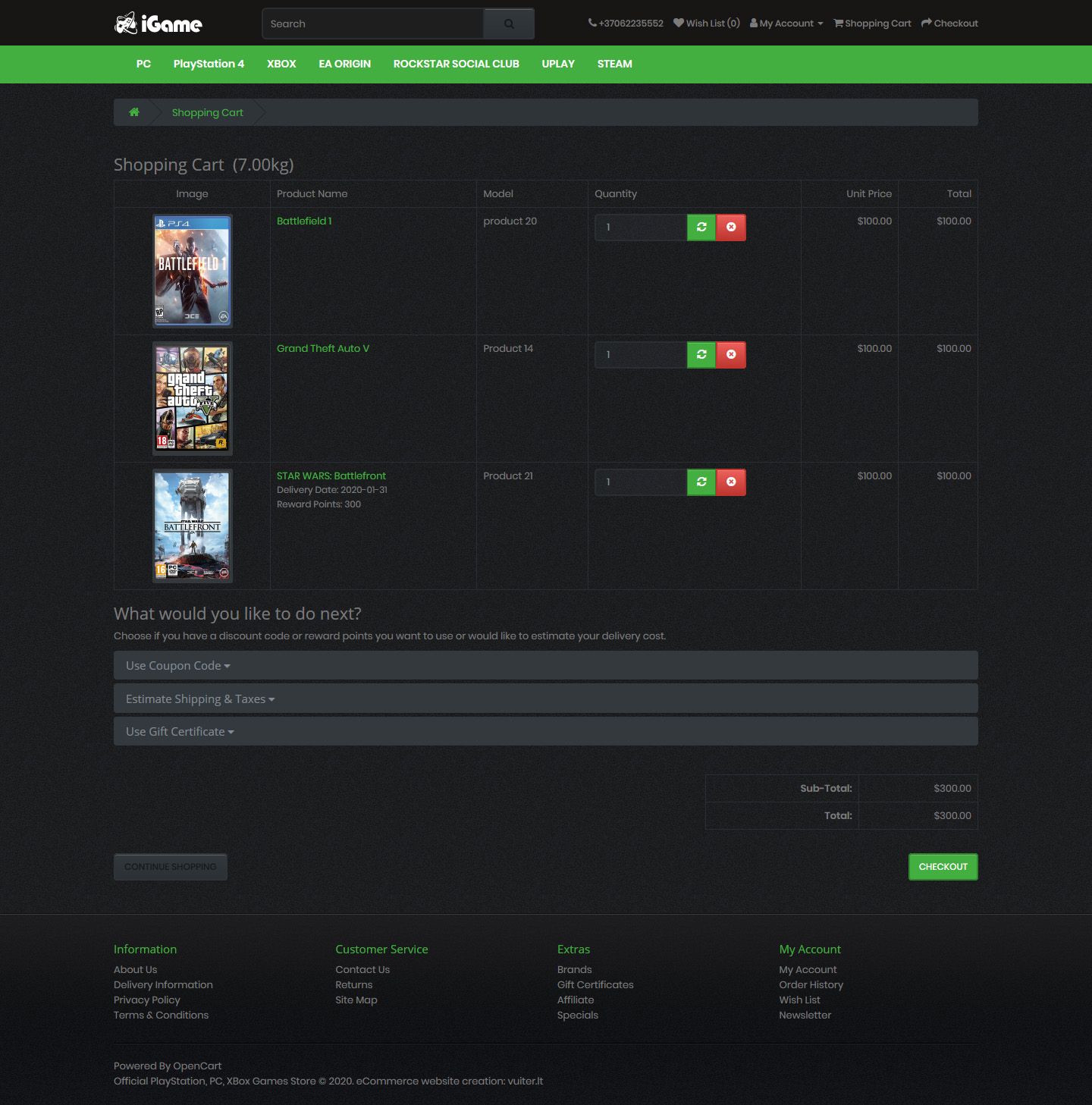Screen dimensions: 1092x1105
Task: Open Site Map footer link
Action: 356,1000
